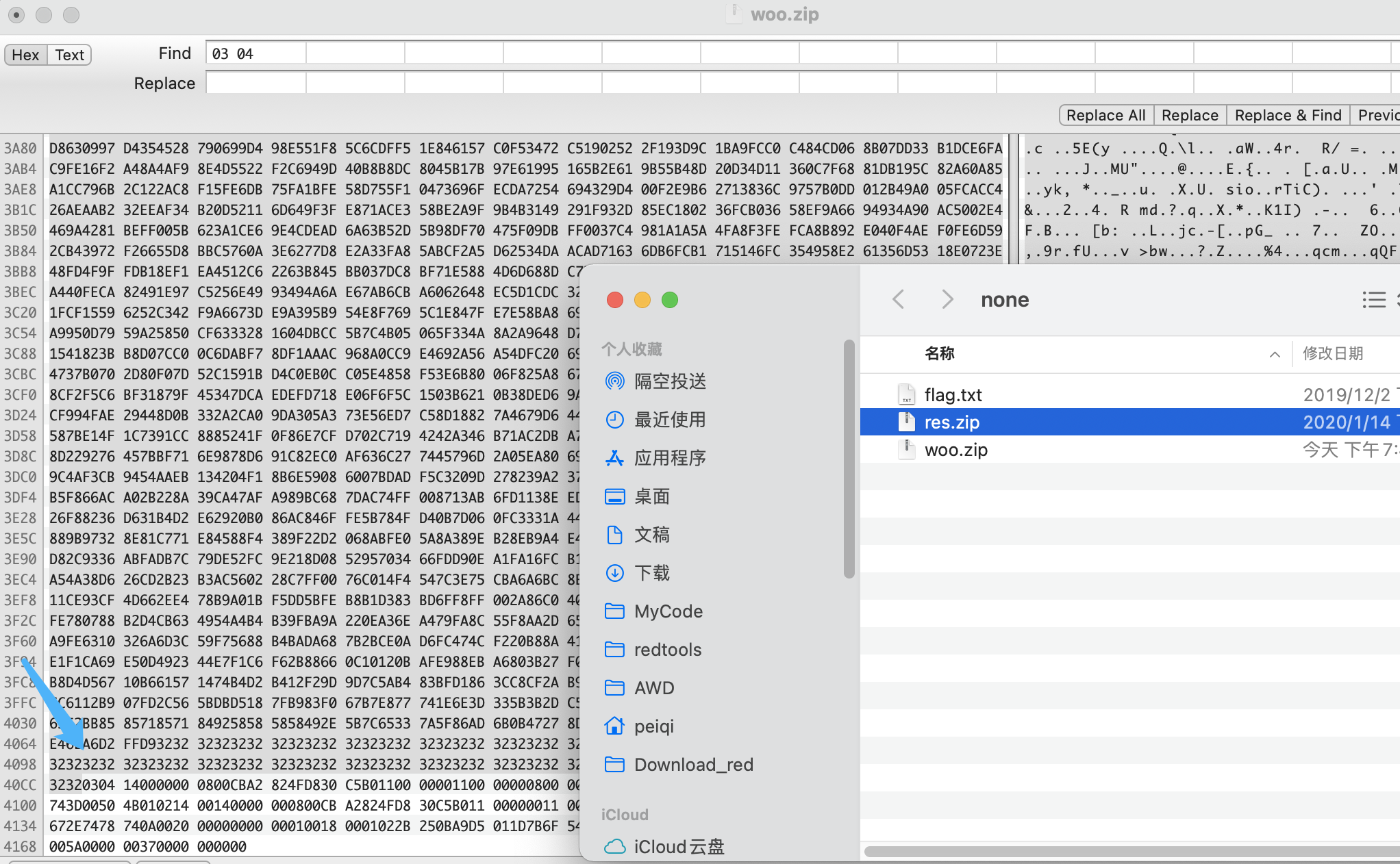This screenshot has height=864, width=1400.
Task: Click the 2020/1/14 date of res.zip
Action: click(x=1347, y=422)
